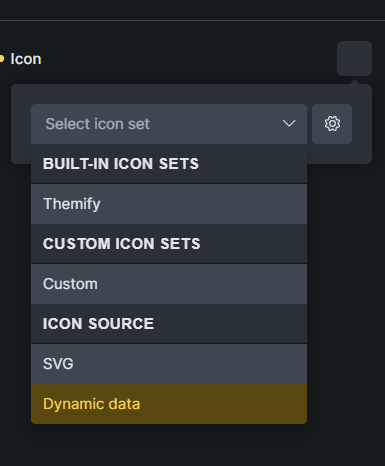385x466 pixels.
Task: Collapse the Select icon set dropdown
Action: click(x=169, y=124)
